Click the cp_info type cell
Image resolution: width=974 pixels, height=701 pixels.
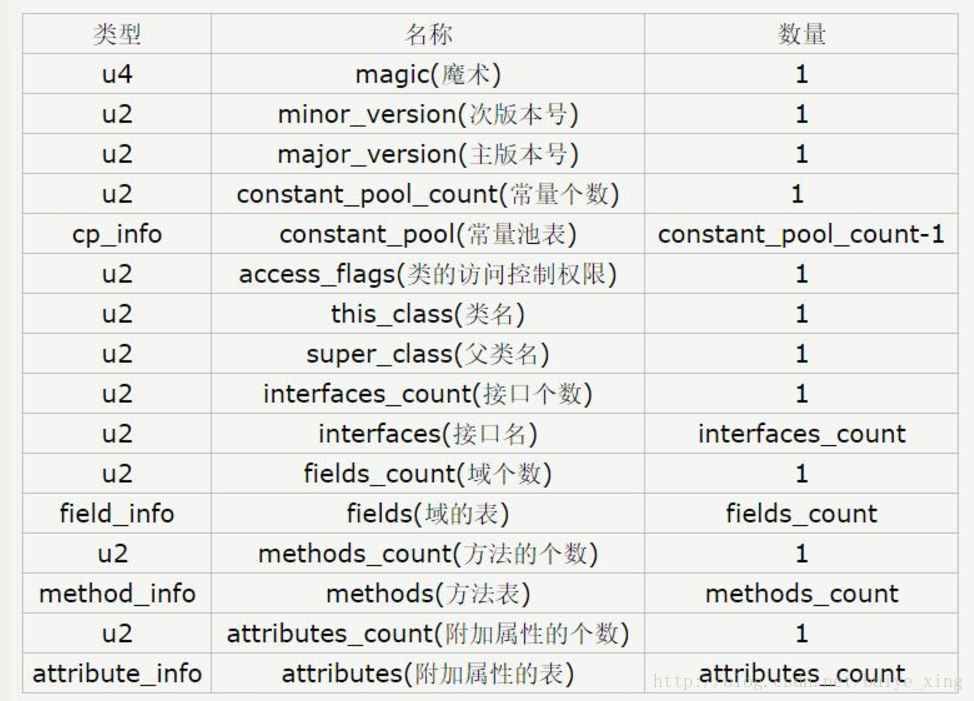pos(117,233)
